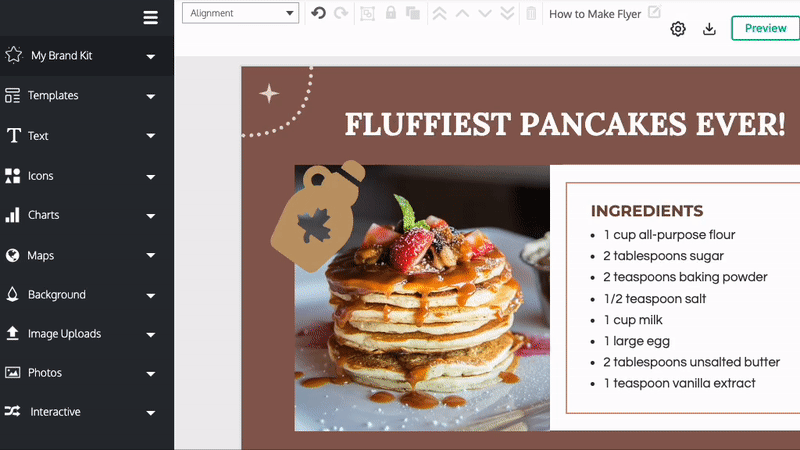The image size is (800, 450).
Task: Expand the My Brand Kit section
Action: [150, 56]
